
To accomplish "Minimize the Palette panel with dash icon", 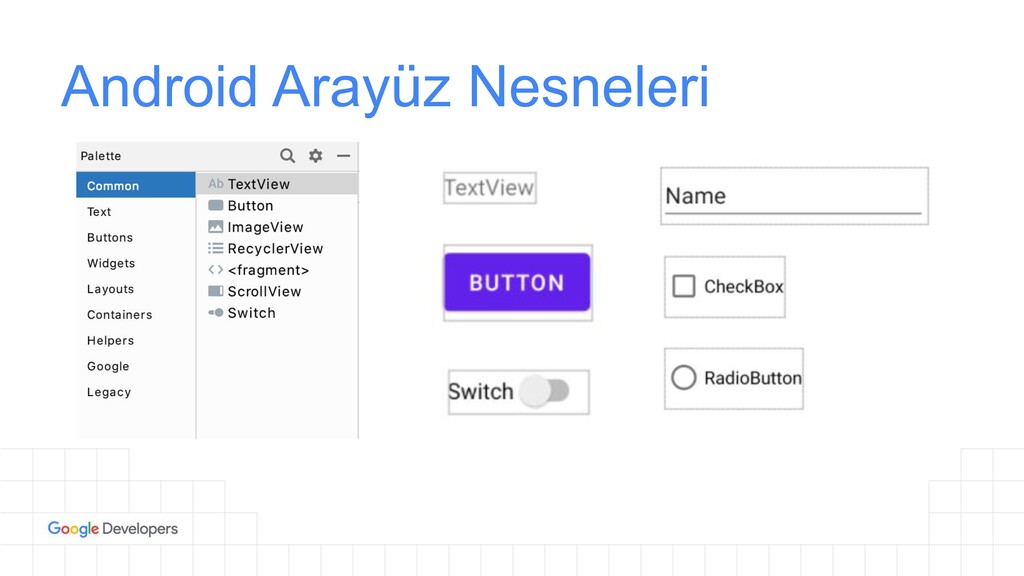I will click(344, 155).
